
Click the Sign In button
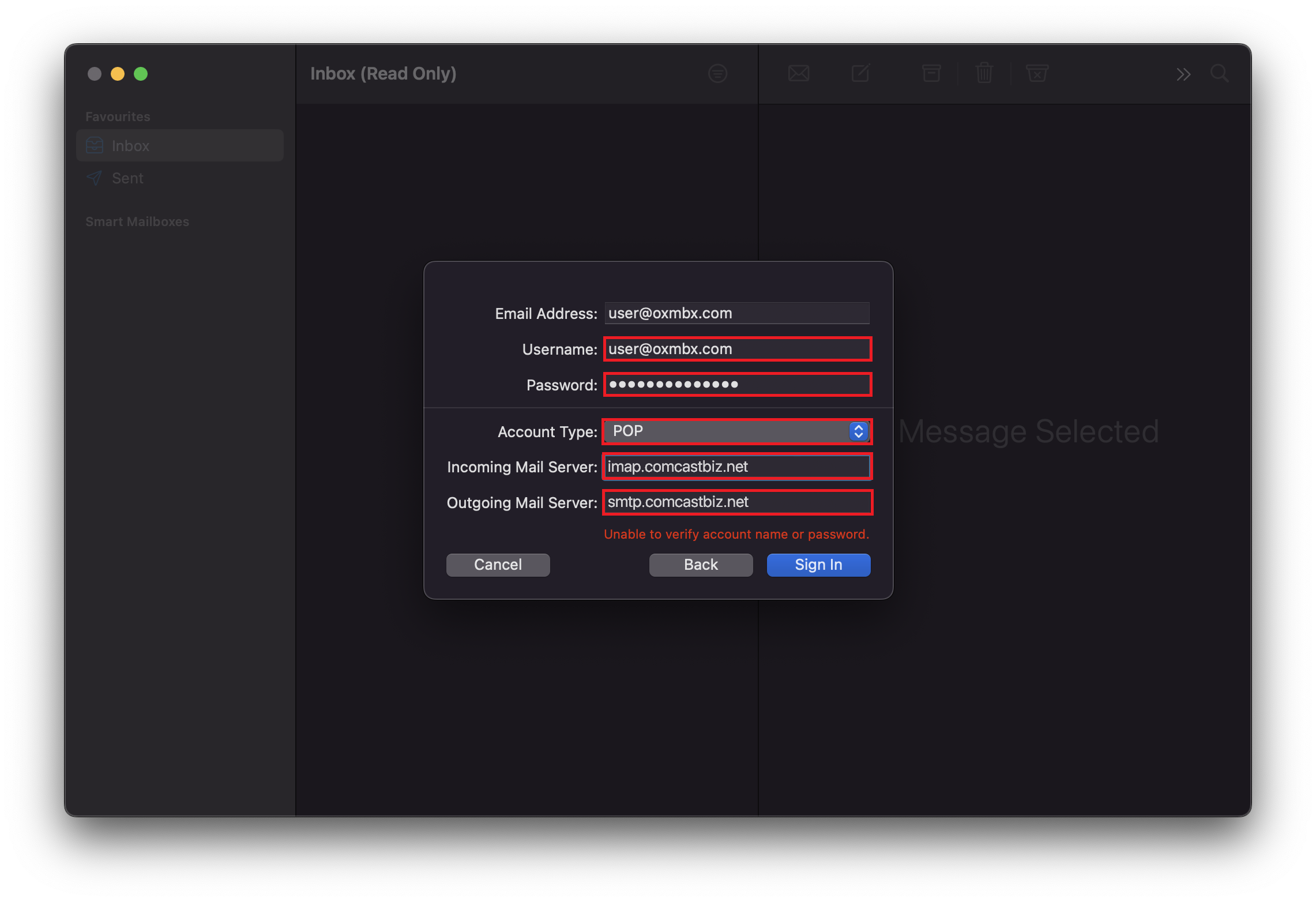818,564
